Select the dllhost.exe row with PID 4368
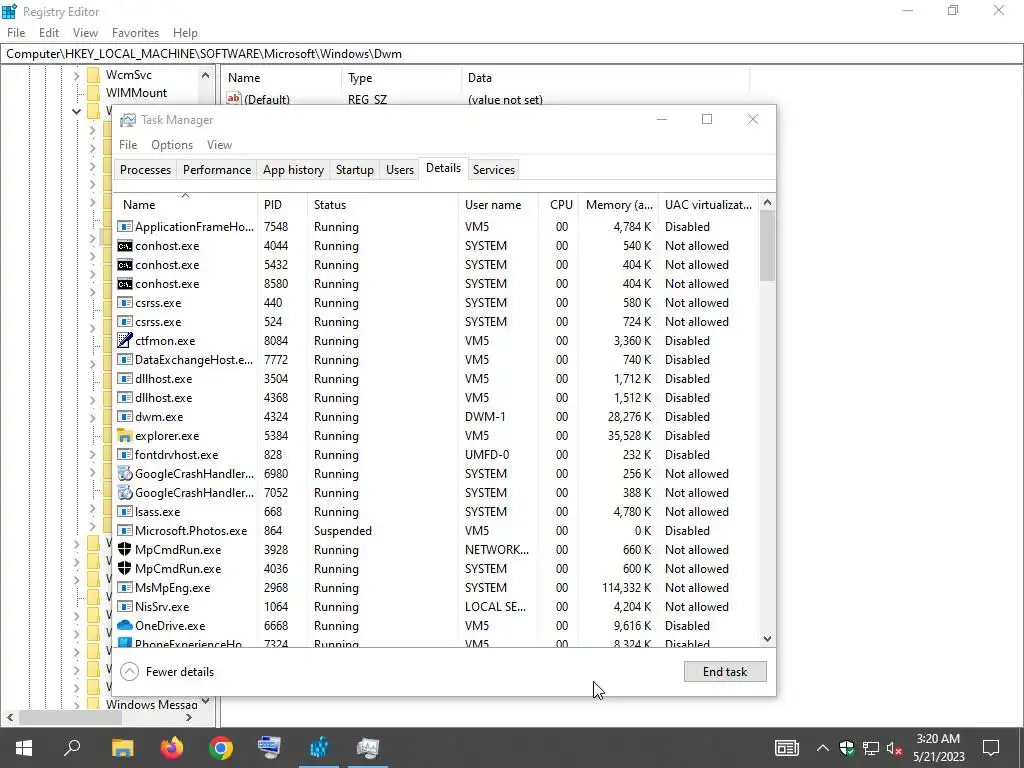 (436, 398)
